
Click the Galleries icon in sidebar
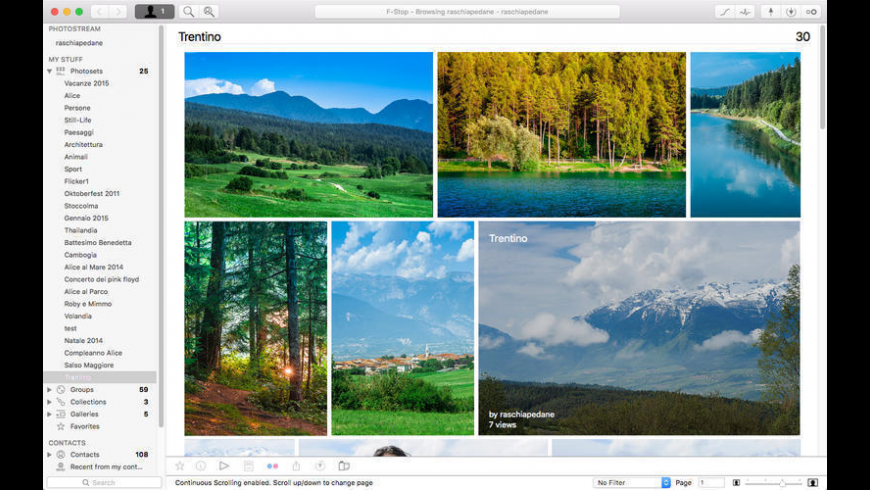pos(60,414)
